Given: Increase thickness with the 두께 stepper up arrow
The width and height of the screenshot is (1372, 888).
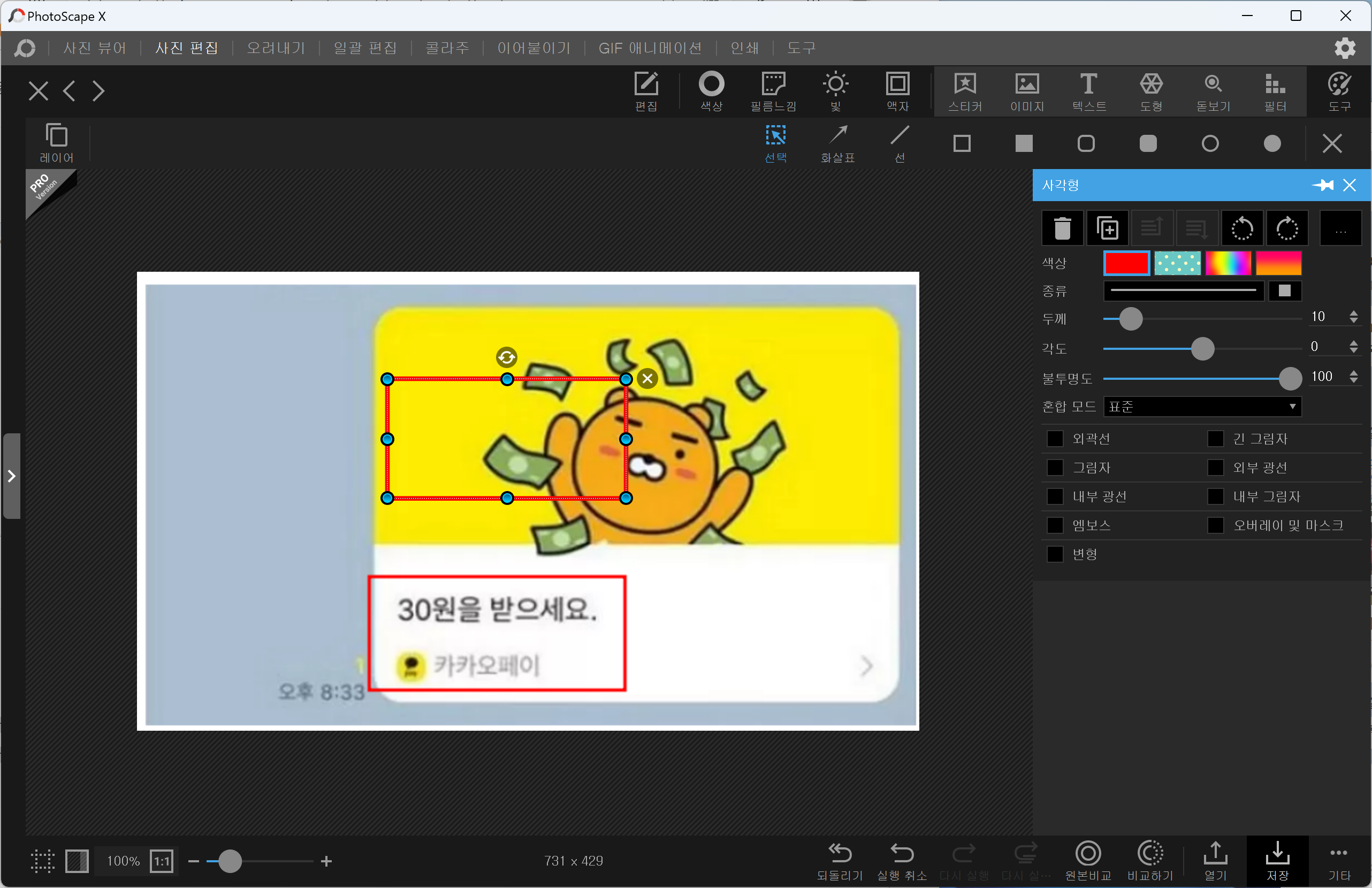Looking at the screenshot, I should coord(1353,313).
